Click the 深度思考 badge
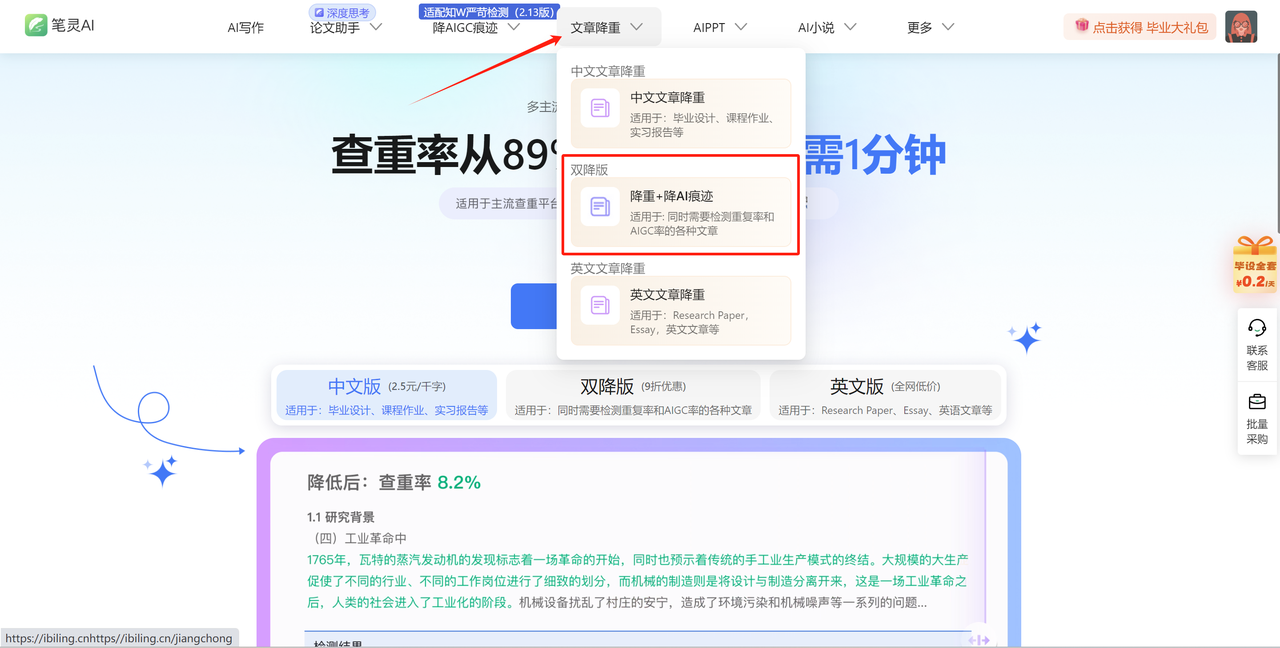The width and height of the screenshot is (1280, 648). (341, 12)
